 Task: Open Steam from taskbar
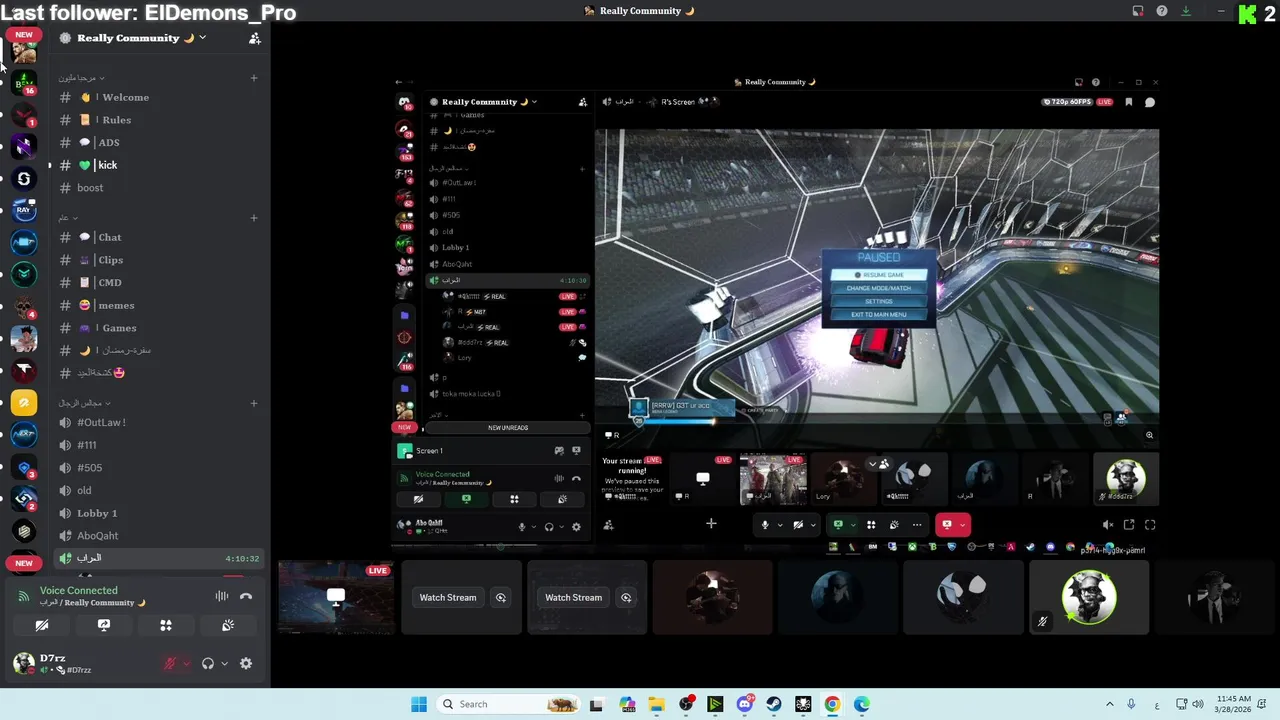tap(774, 704)
